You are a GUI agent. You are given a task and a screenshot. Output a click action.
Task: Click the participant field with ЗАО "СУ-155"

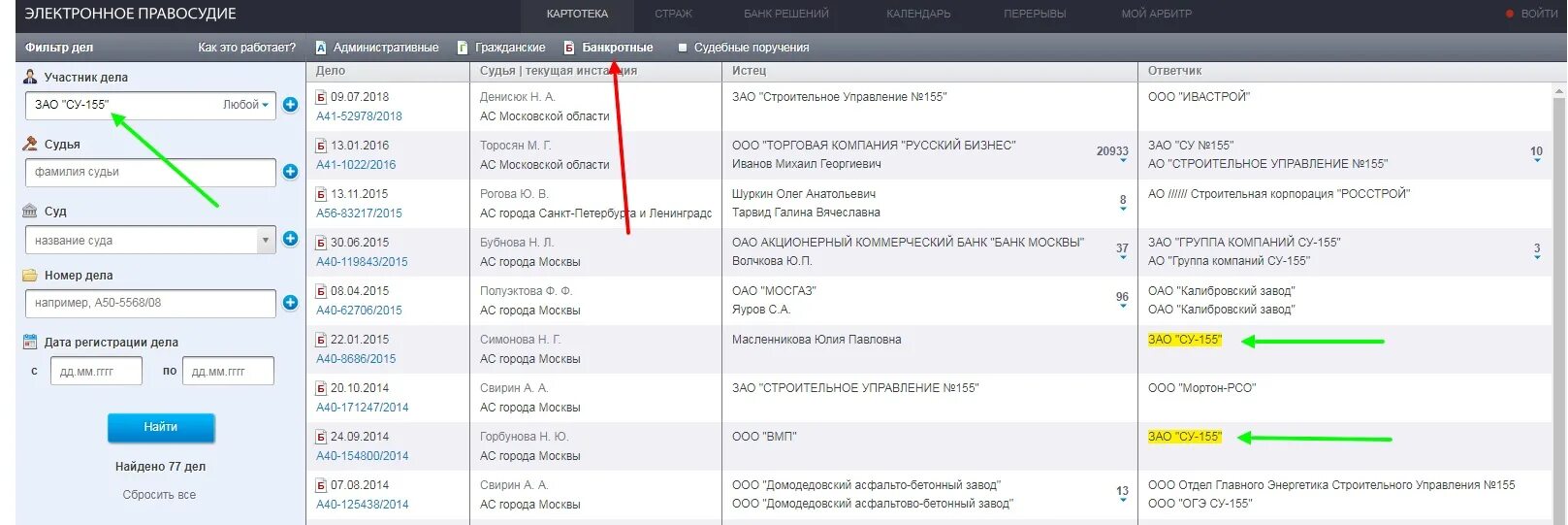pyautogui.click(x=150, y=105)
